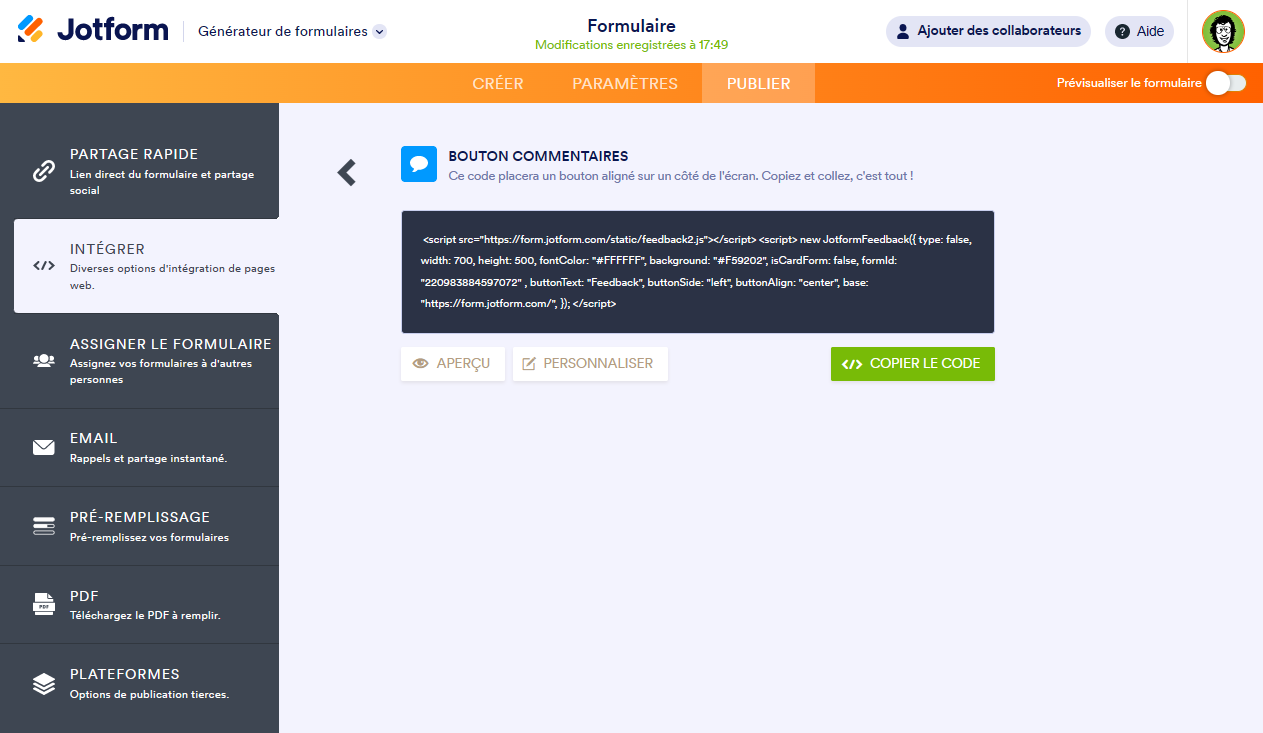Open the Générateur de formulaires dropdown
Viewport: 1263px width, 733px height.
292,31
